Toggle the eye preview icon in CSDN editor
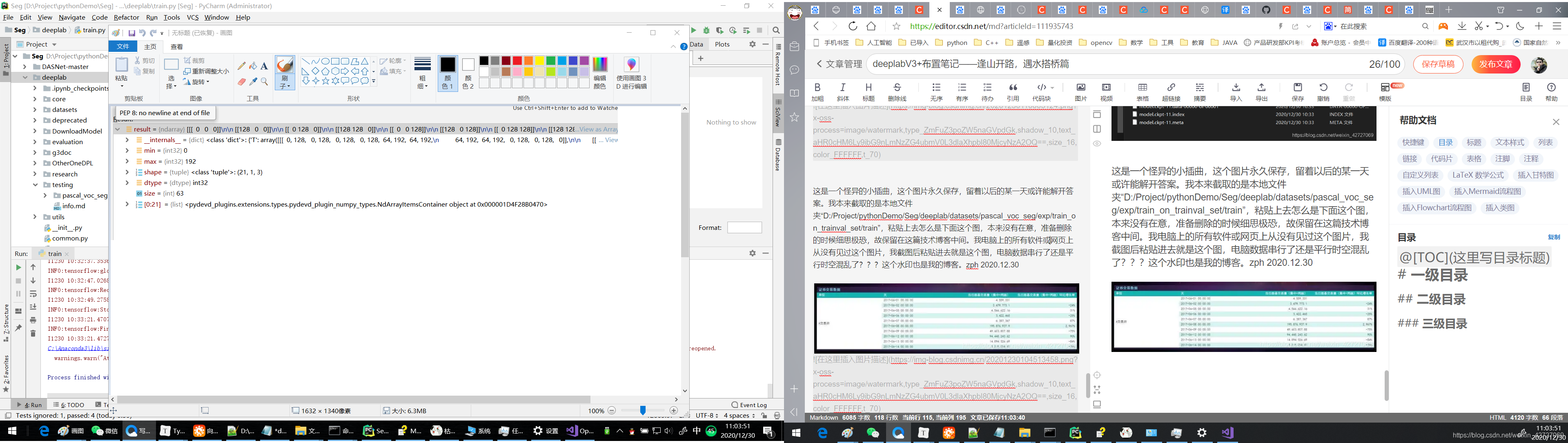1568x443 pixels. coord(1097,144)
